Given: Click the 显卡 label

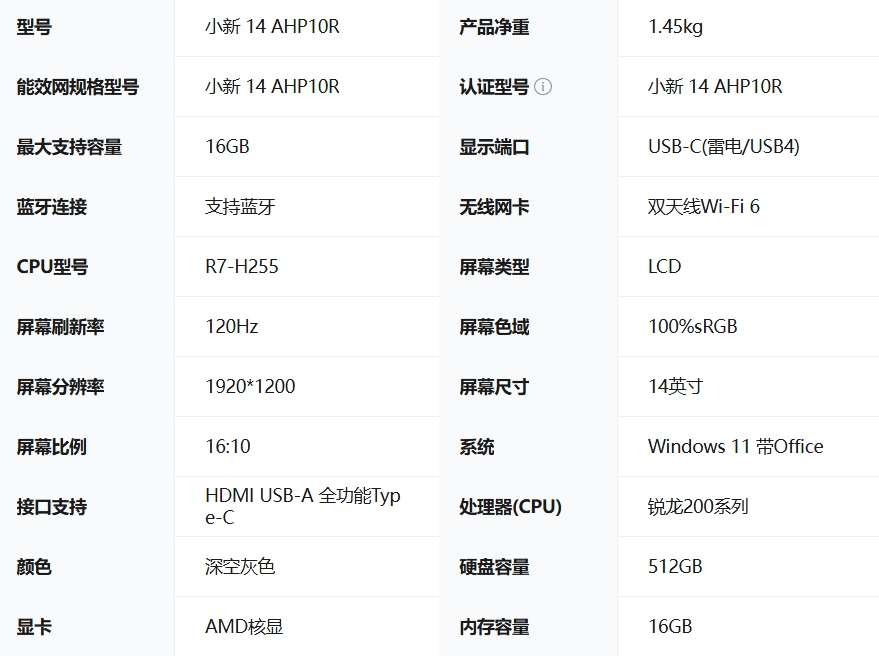Looking at the screenshot, I should pyautogui.click(x=34, y=627).
